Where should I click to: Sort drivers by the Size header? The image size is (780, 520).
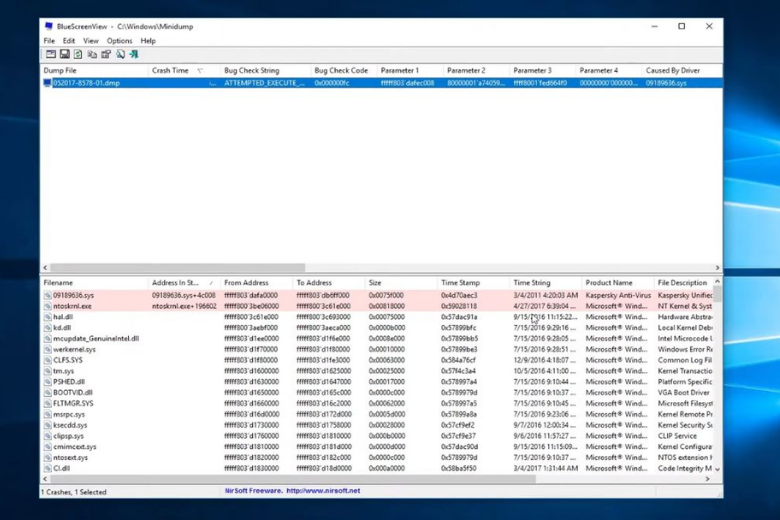[x=401, y=283]
